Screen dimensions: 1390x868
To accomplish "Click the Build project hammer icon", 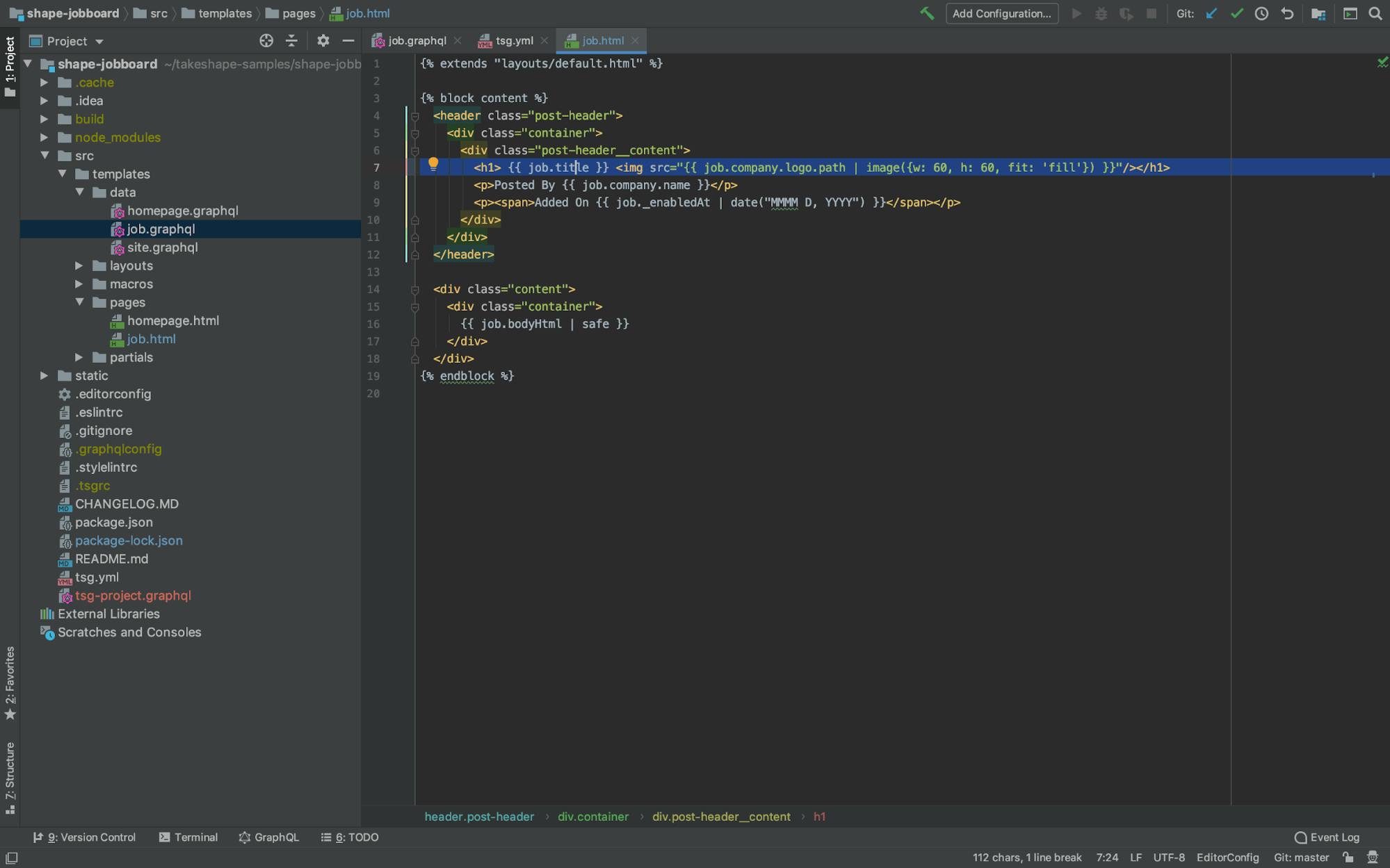I will pos(927,13).
